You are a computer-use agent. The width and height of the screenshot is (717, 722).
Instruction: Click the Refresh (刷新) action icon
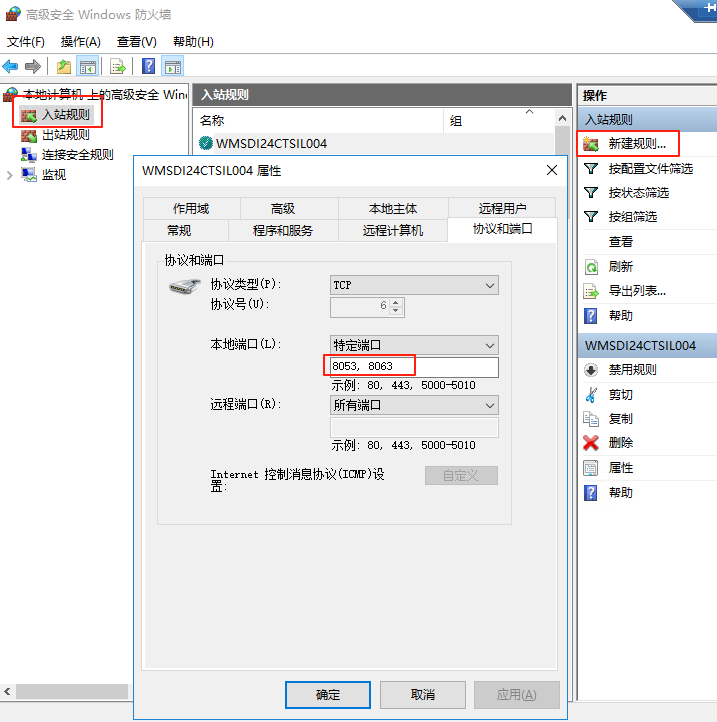point(591,267)
